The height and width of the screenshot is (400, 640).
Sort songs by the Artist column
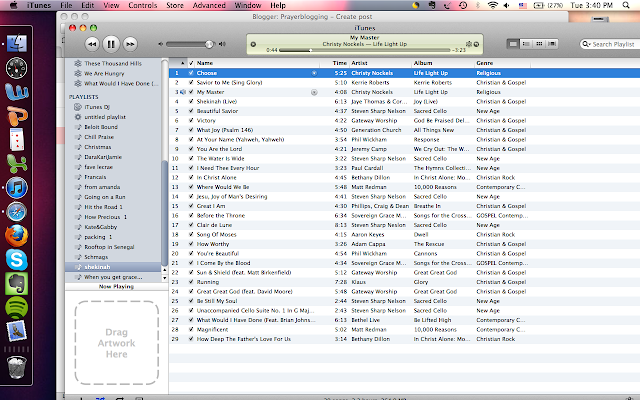381,63
